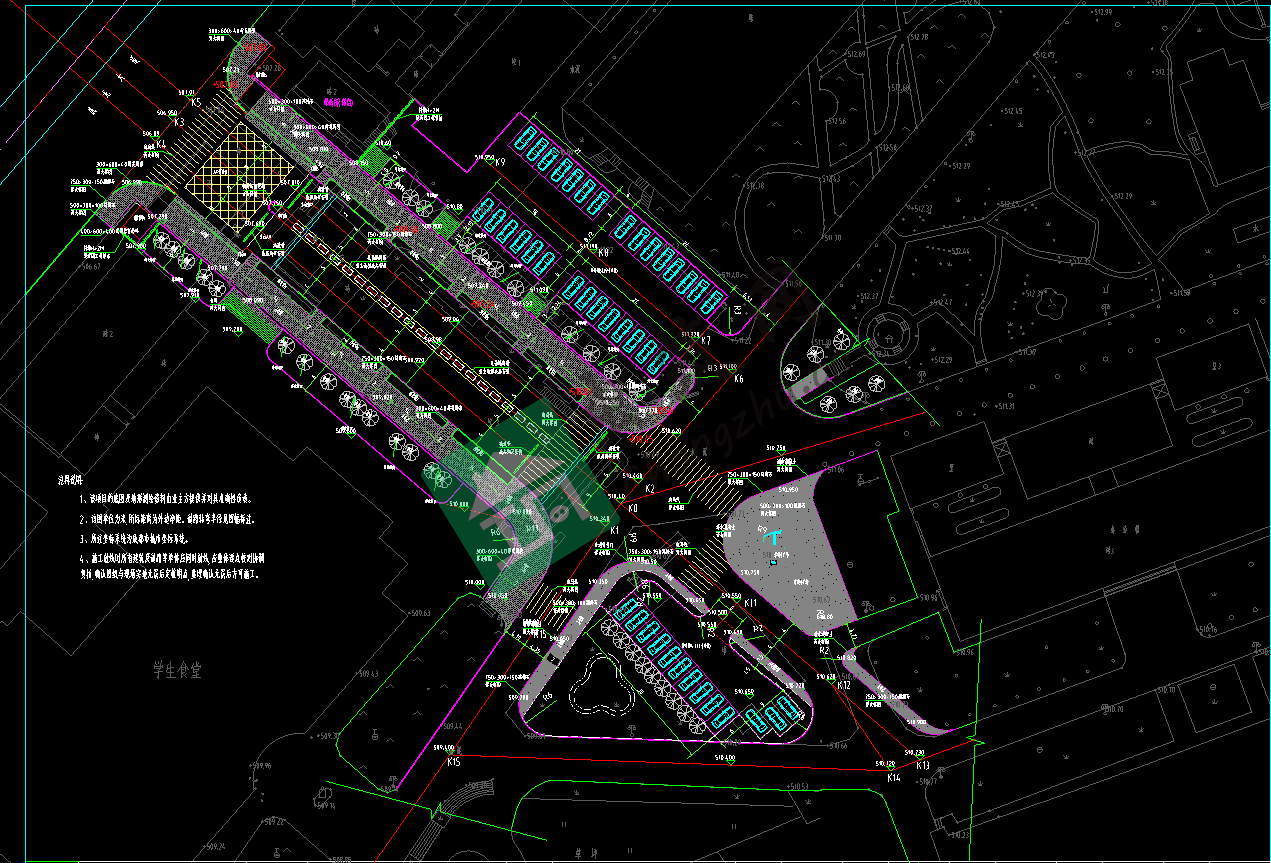Screen dimensions: 1271x863
Task: Select the K13 point label
Action: [922, 765]
